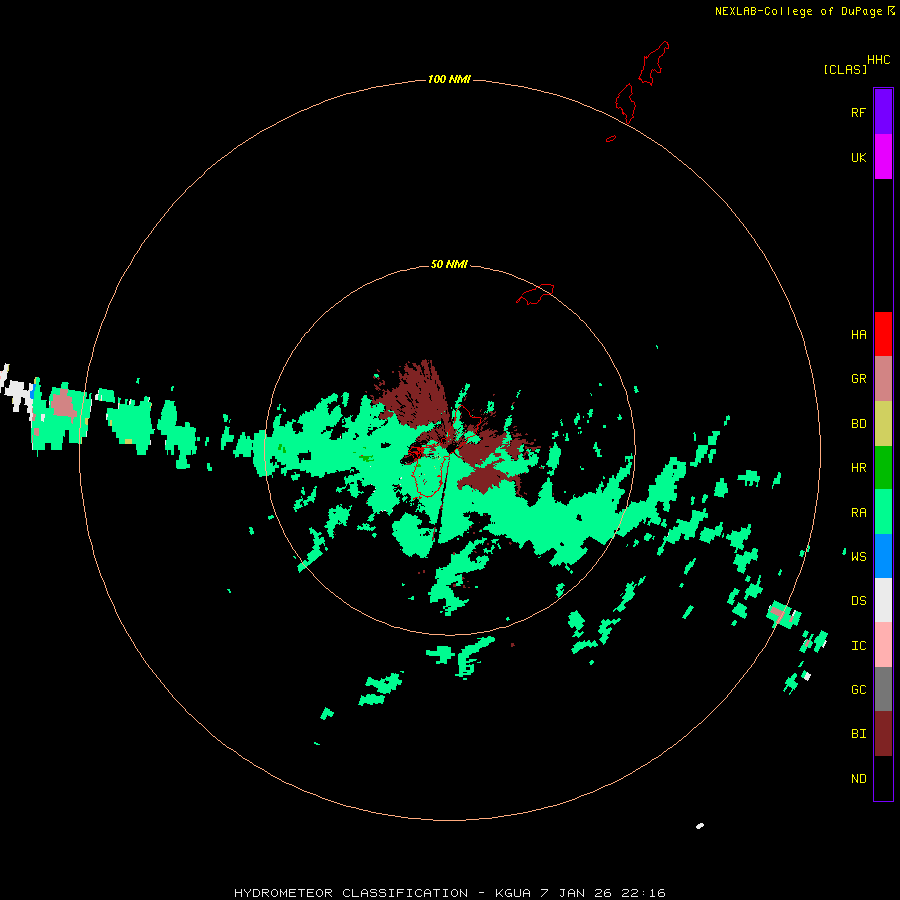Click the HHC product code label
The height and width of the screenshot is (900, 900).
pos(878,60)
